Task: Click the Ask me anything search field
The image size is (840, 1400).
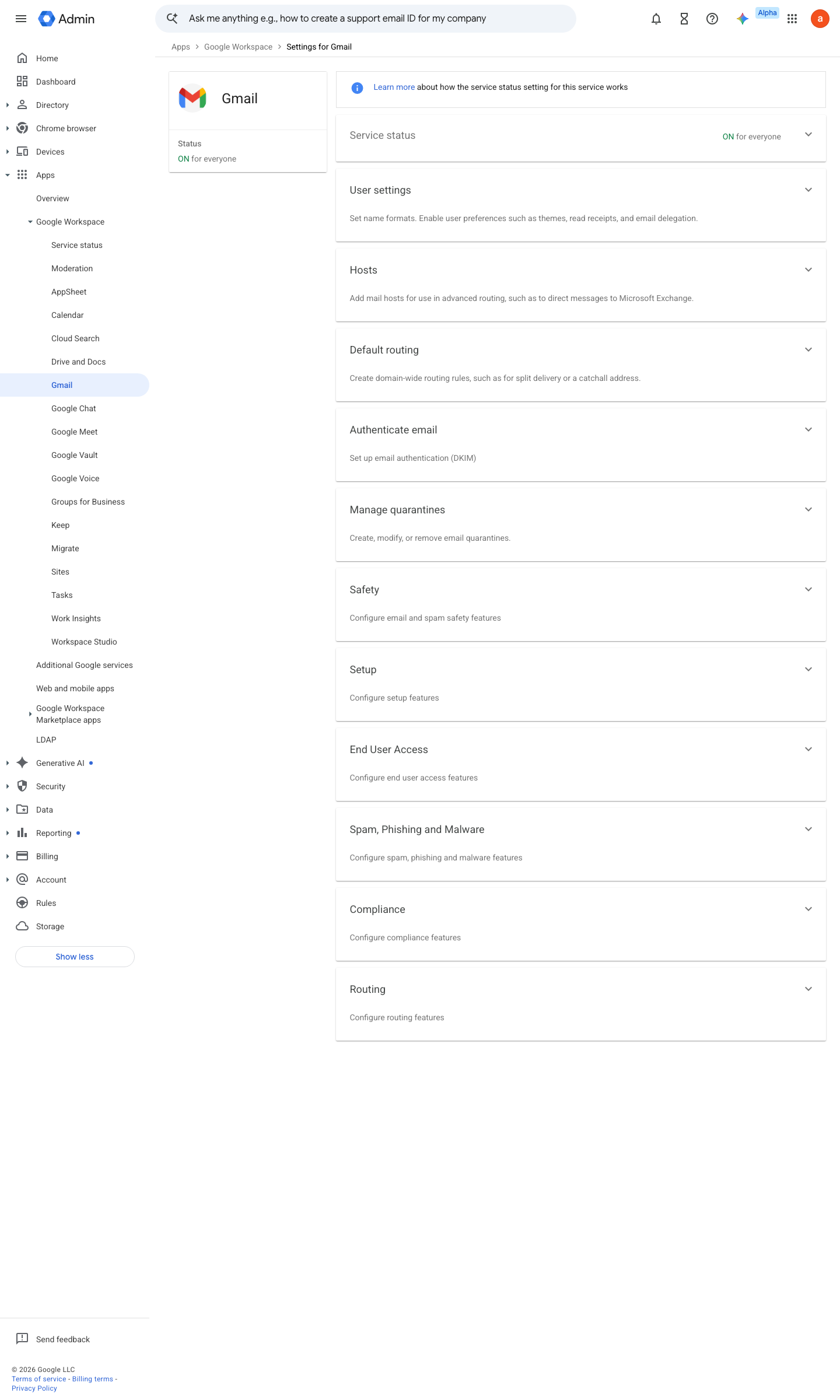Action: pyautogui.click(x=366, y=19)
